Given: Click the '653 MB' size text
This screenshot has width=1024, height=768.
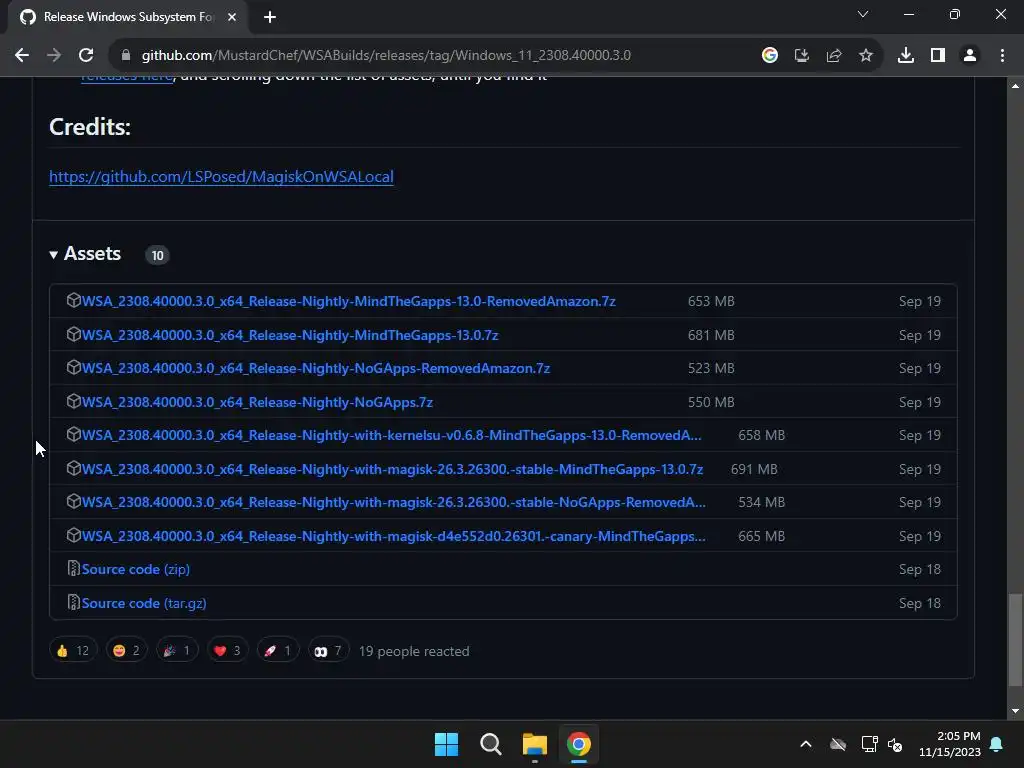Looking at the screenshot, I should tap(711, 301).
